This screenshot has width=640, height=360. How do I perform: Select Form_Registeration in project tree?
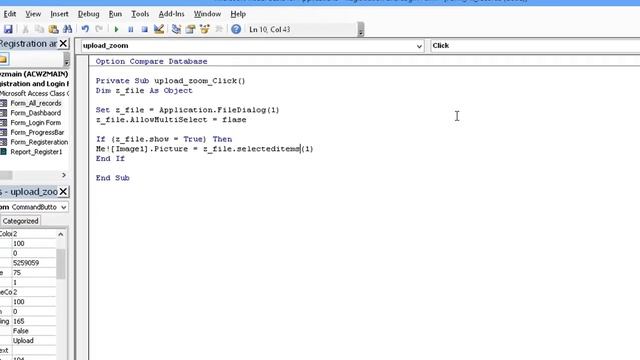point(39,142)
